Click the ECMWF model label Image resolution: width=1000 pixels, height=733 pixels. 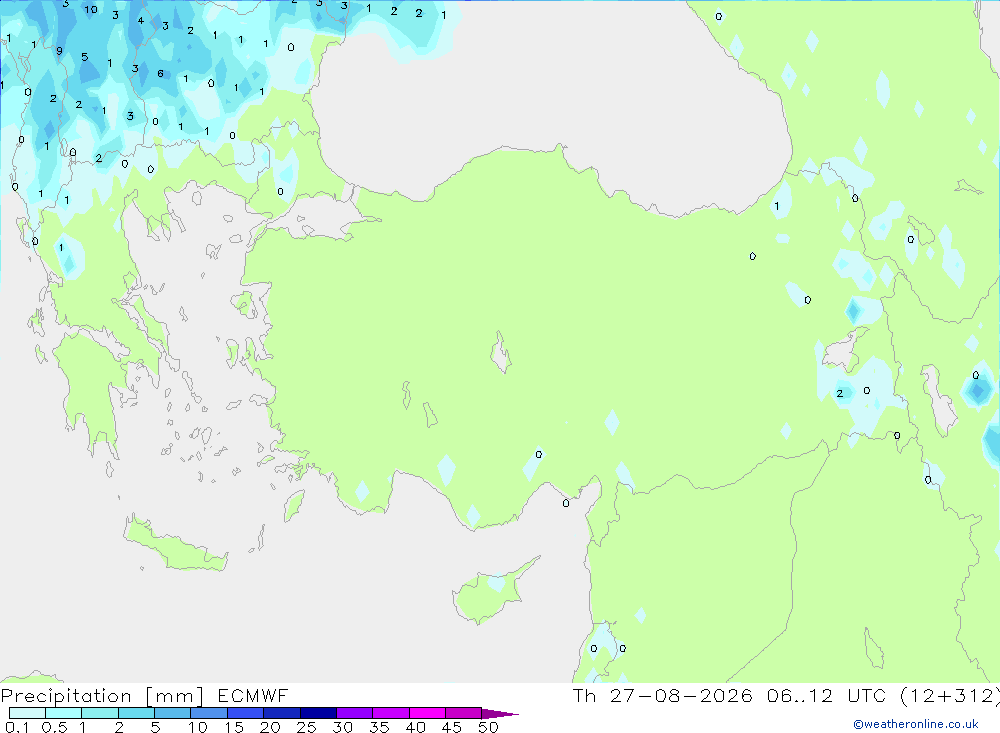point(253,695)
